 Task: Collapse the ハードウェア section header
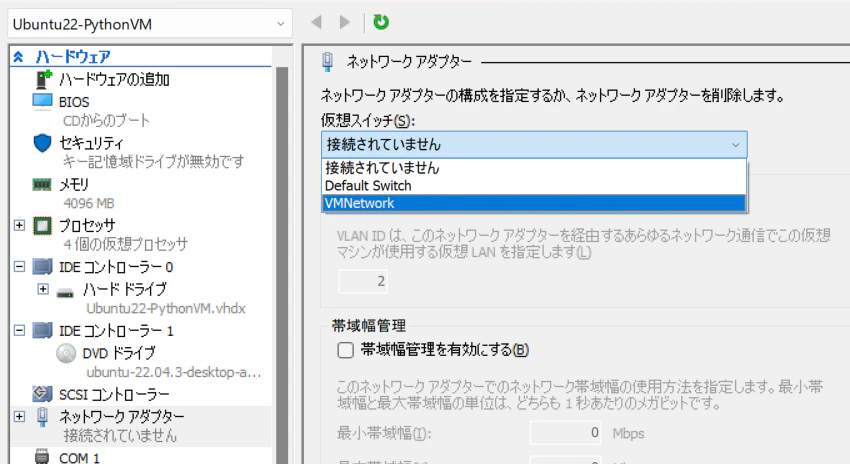point(18,56)
